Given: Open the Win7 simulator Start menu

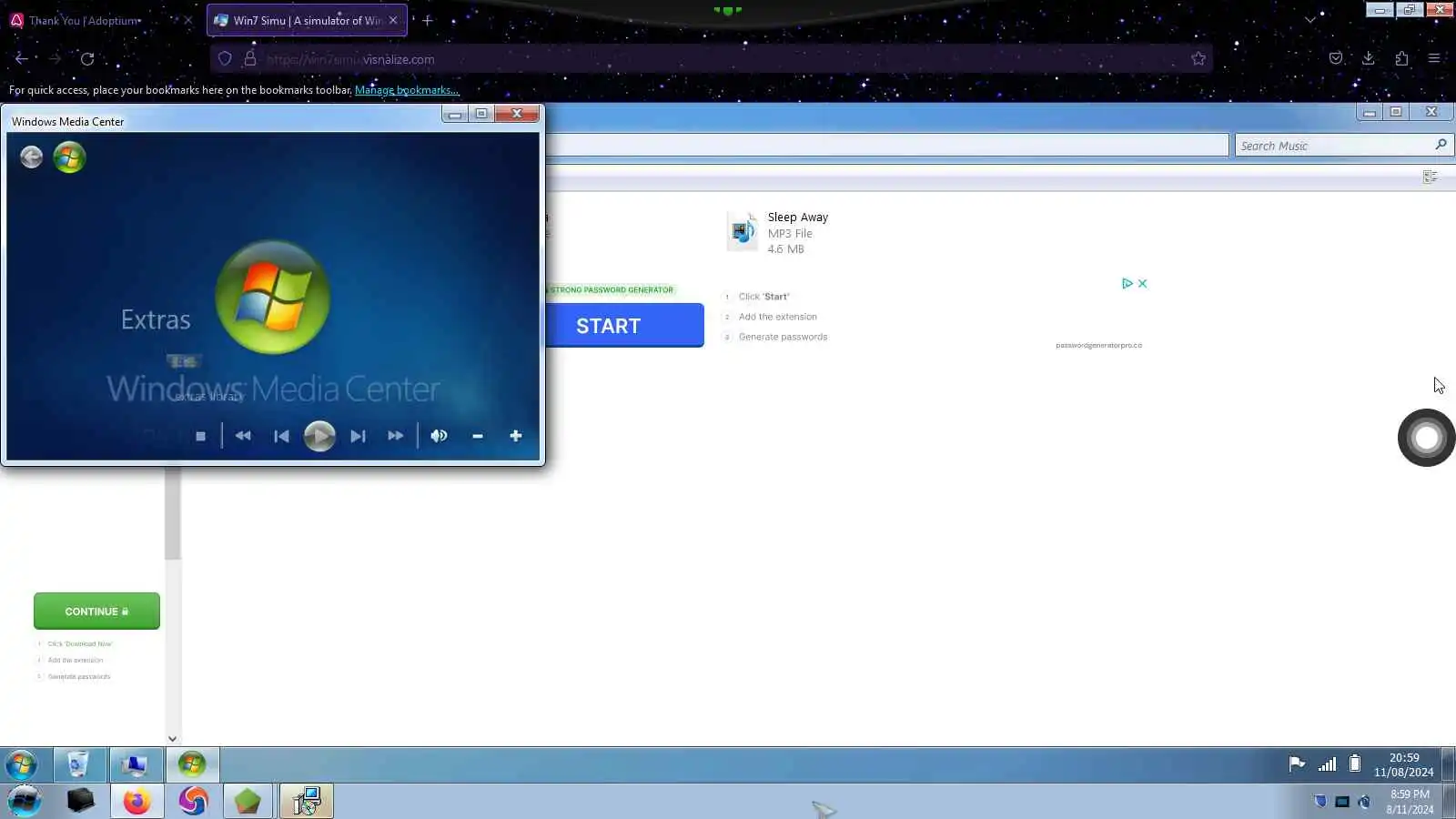Looking at the screenshot, I should click(21, 764).
